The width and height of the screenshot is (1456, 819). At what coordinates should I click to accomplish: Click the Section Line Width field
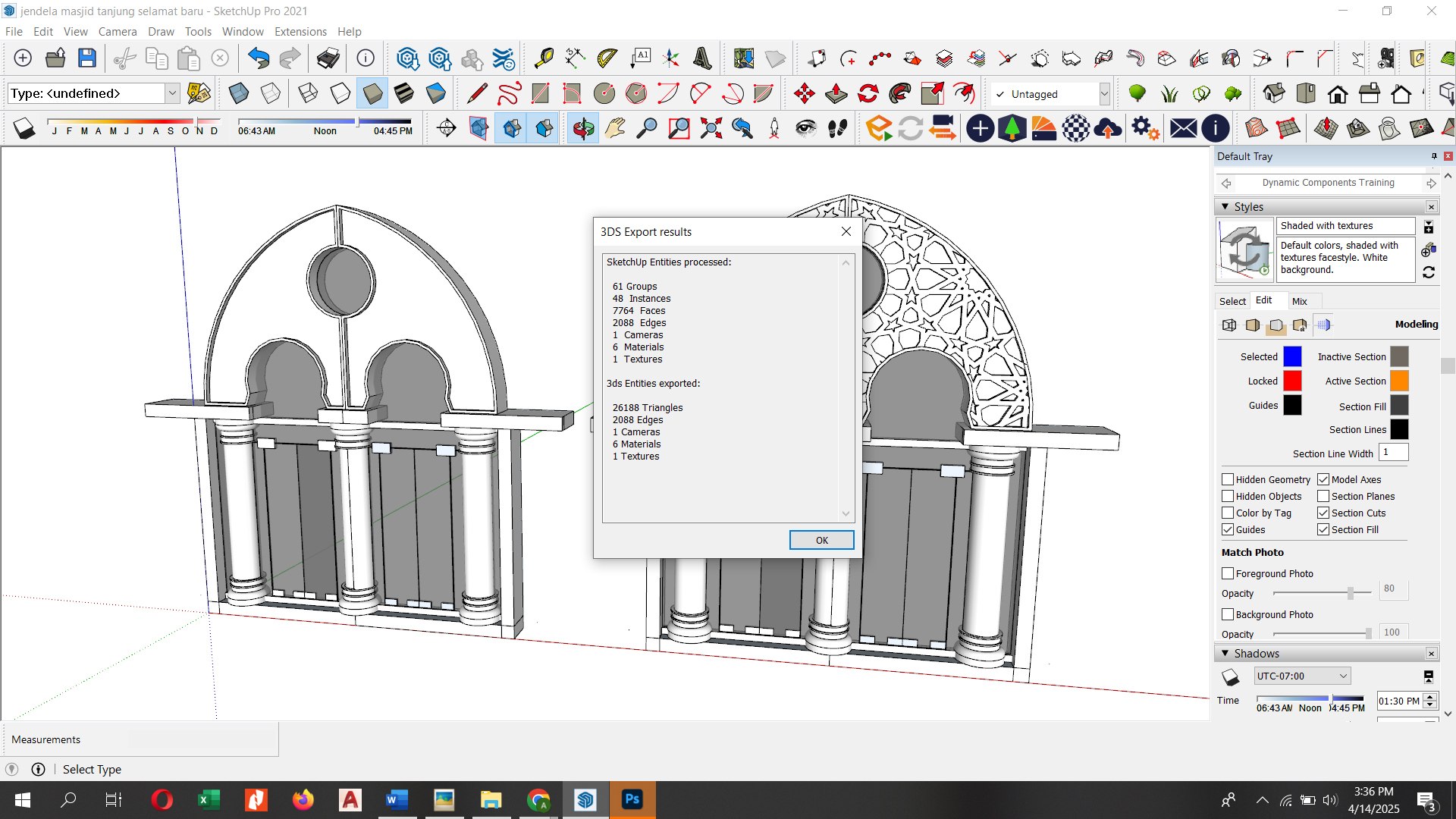click(x=1393, y=453)
